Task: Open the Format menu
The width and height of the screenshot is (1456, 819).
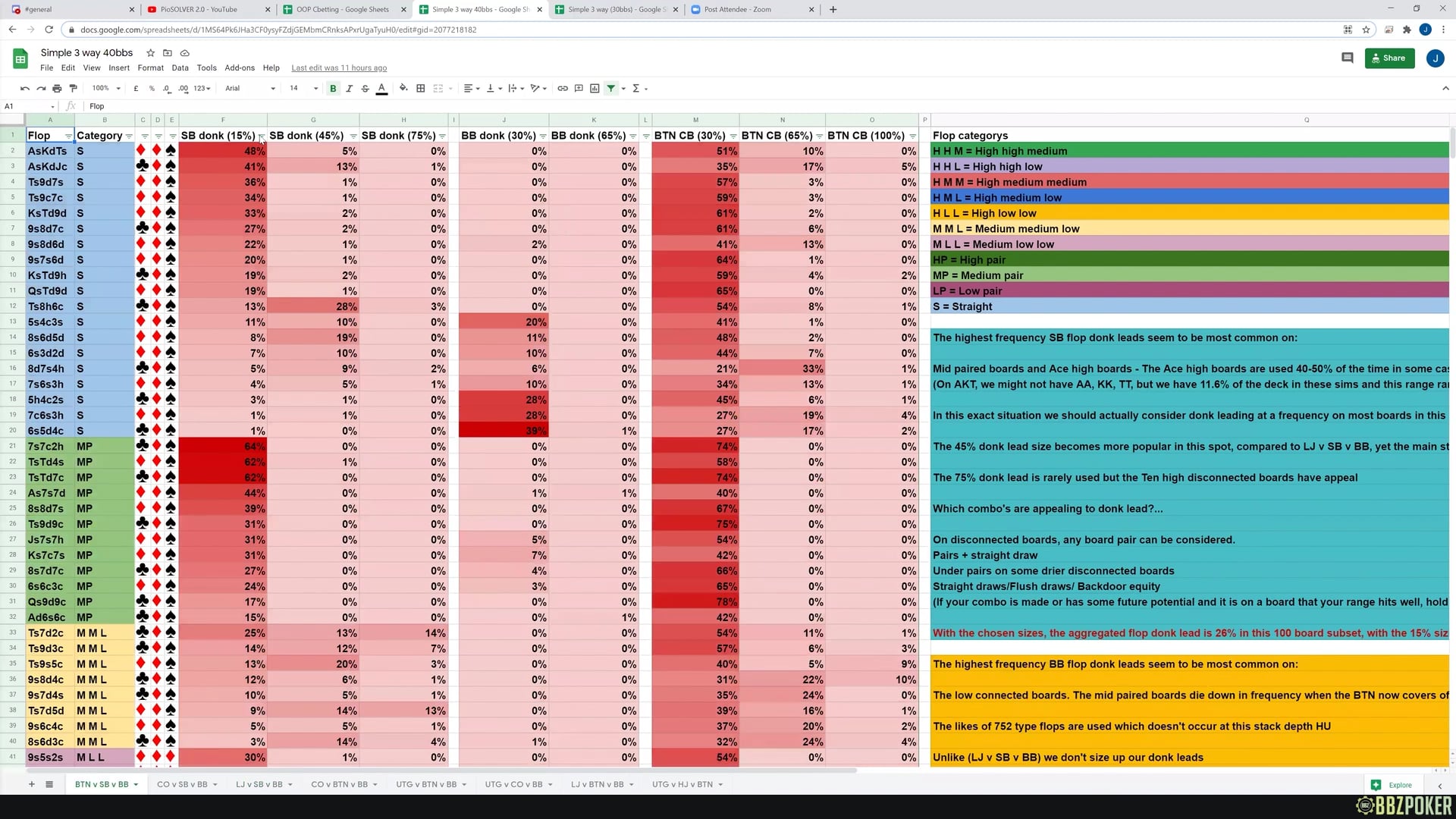Action: click(150, 68)
